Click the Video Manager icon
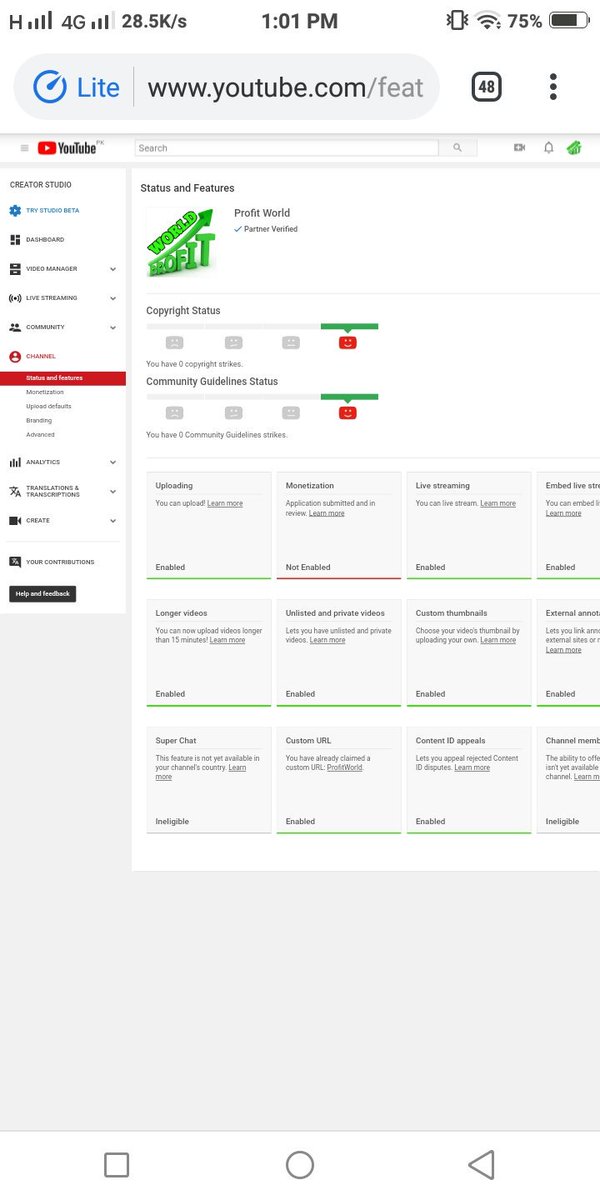 click(15, 269)
